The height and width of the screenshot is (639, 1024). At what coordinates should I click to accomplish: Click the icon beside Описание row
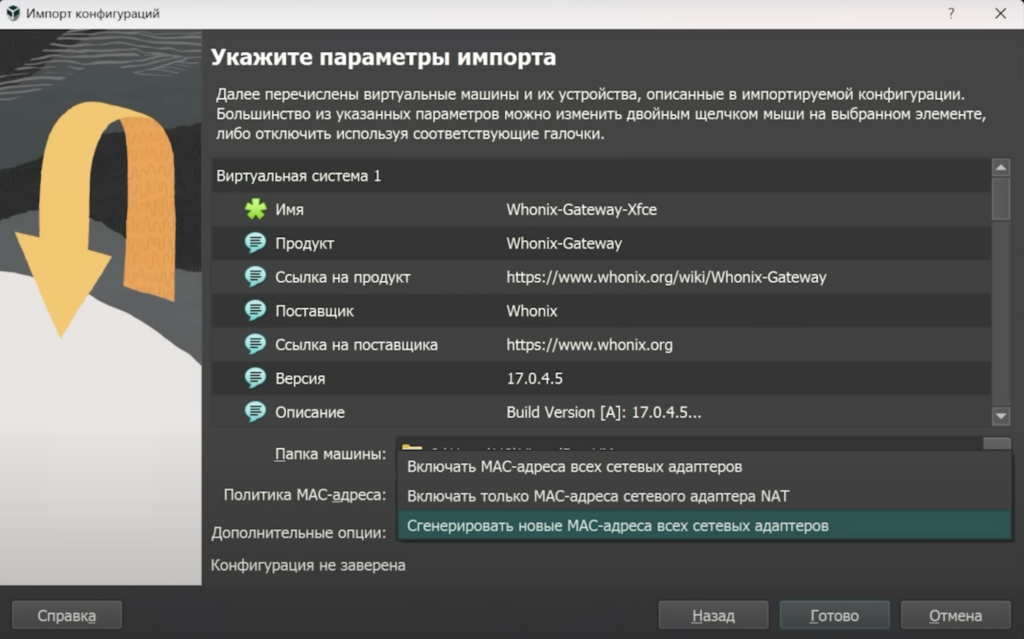pyautogui.click(x=256, y=412)
